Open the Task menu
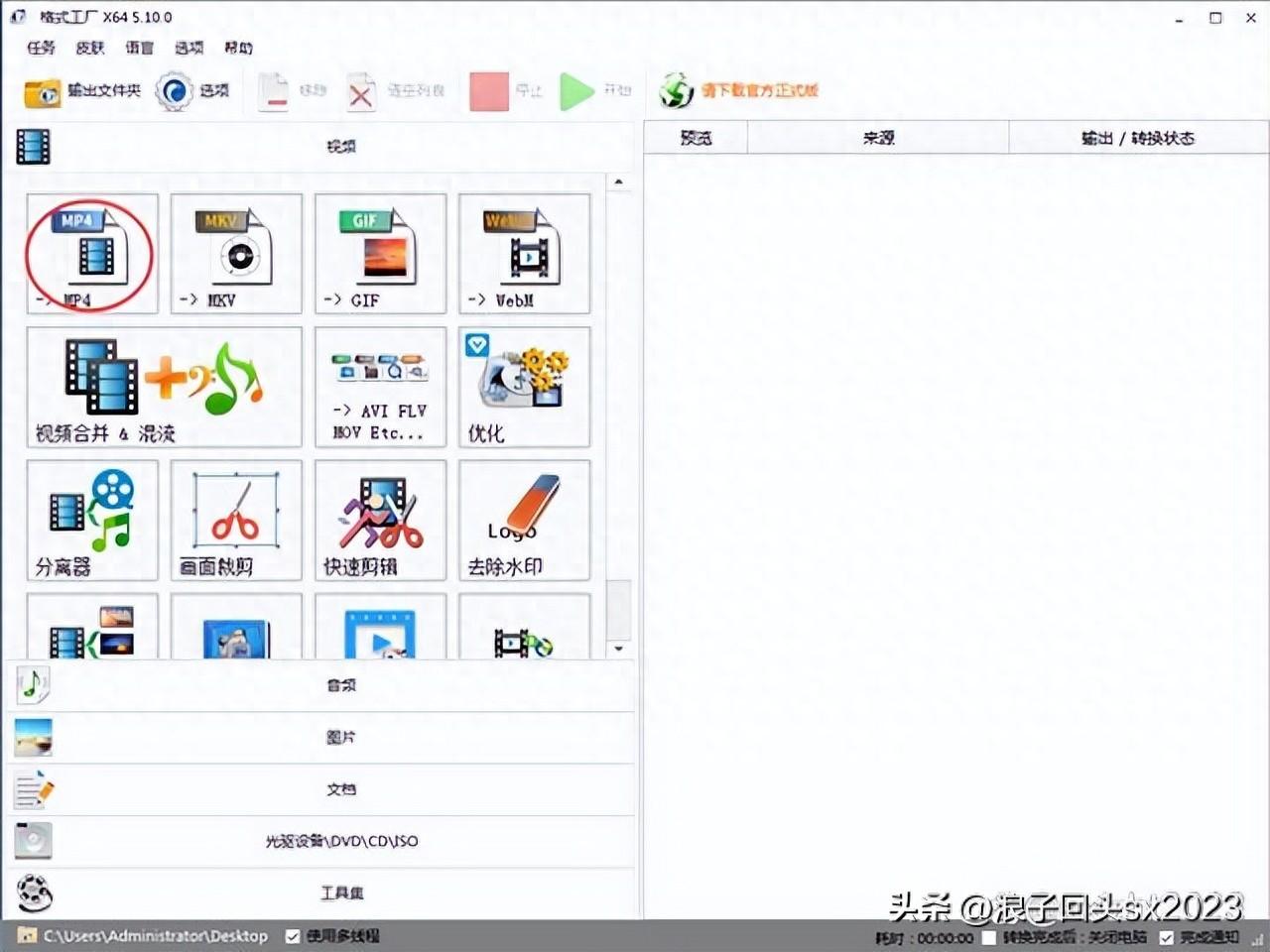The height and width of the screenshot is (952, 1270). (x=41, y=48)
